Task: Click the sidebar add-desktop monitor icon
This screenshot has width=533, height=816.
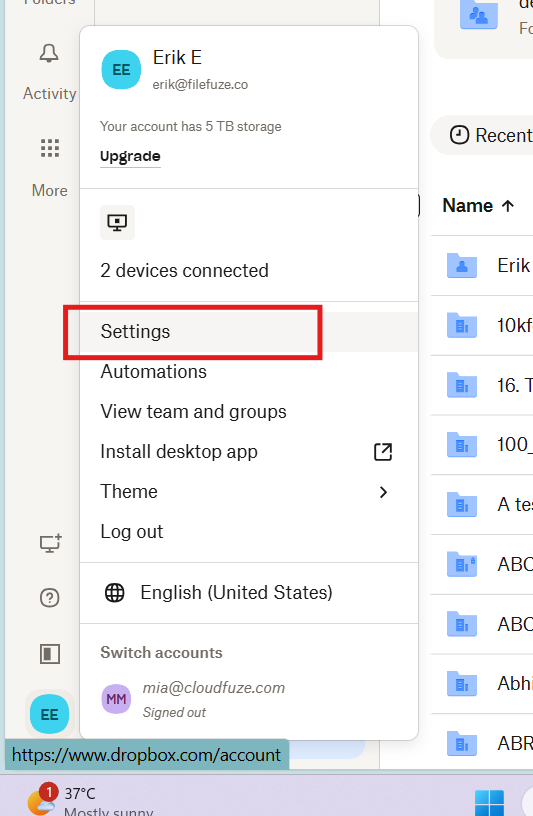Action: 50,543
